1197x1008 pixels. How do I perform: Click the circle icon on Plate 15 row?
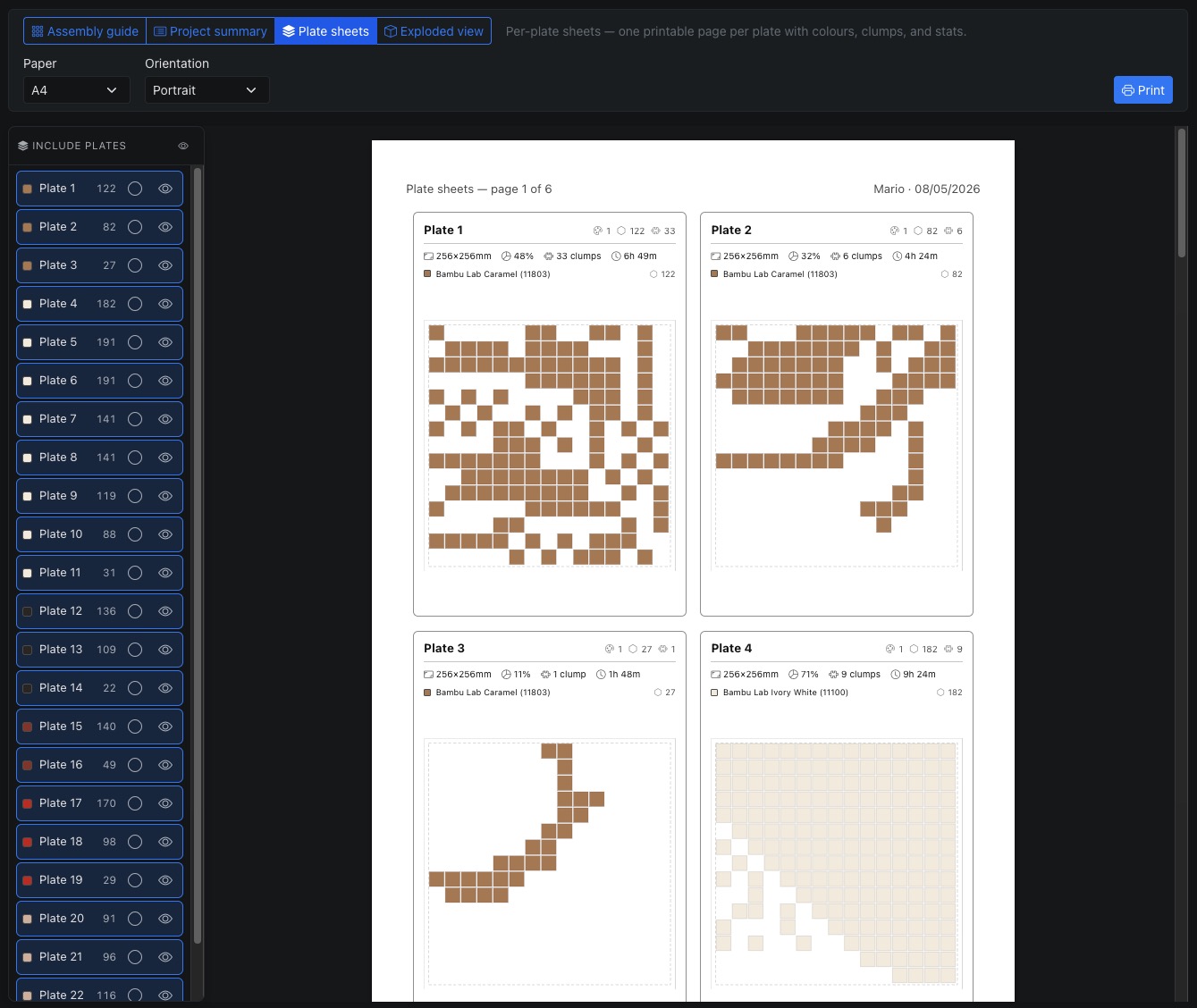135,727
